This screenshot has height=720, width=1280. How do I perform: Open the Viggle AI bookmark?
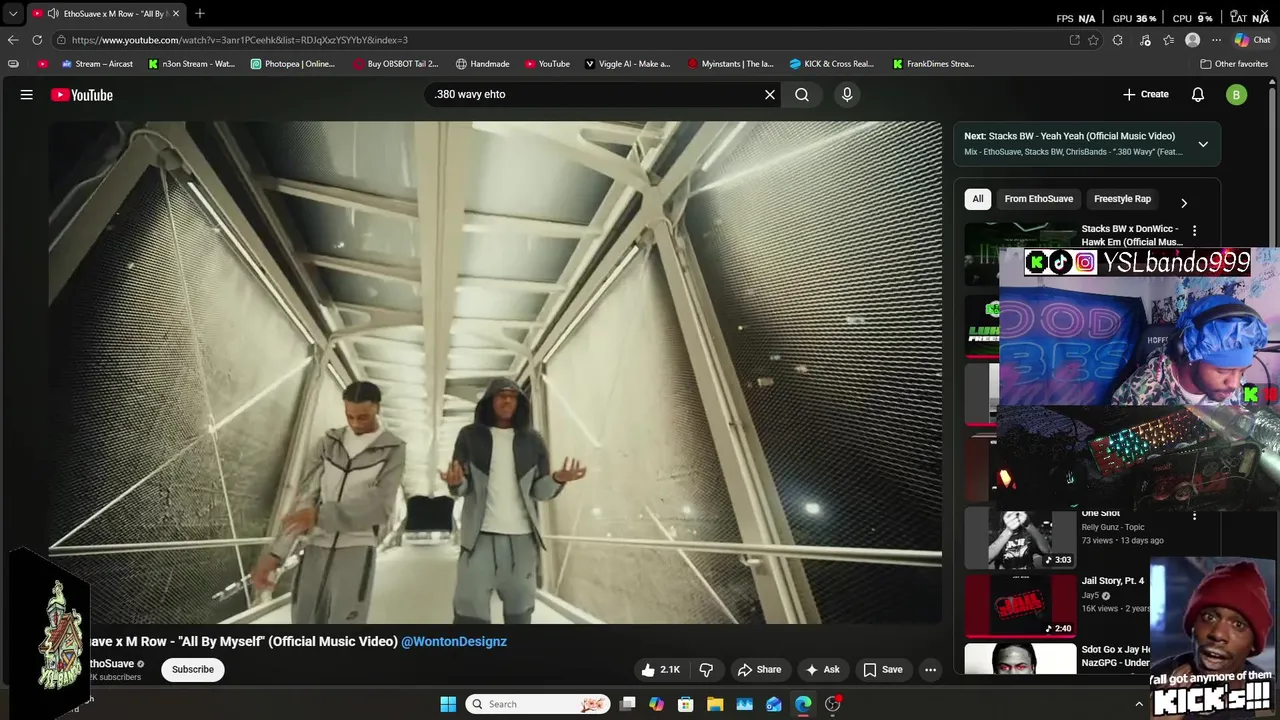pyautogui.click(x=627, y=64)
